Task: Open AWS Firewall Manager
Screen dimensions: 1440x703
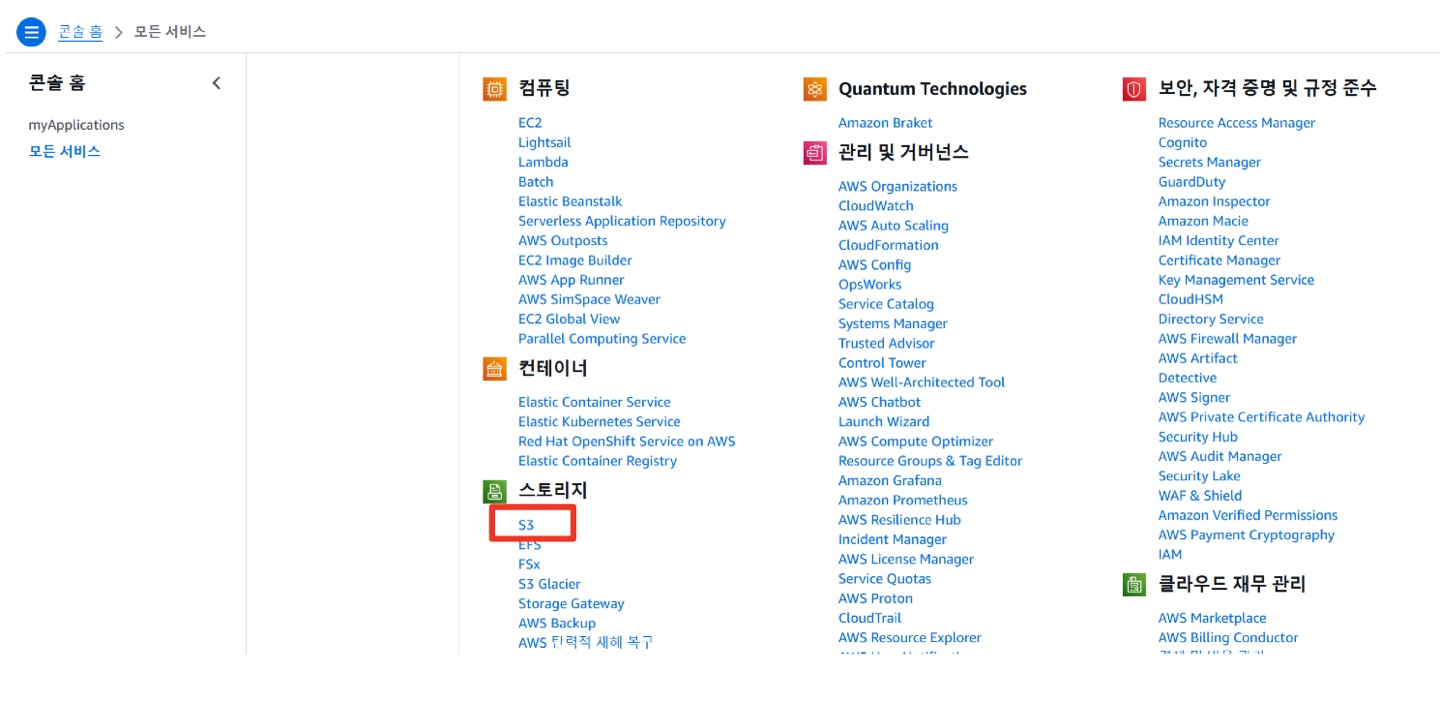Action: pos(1227,339)
